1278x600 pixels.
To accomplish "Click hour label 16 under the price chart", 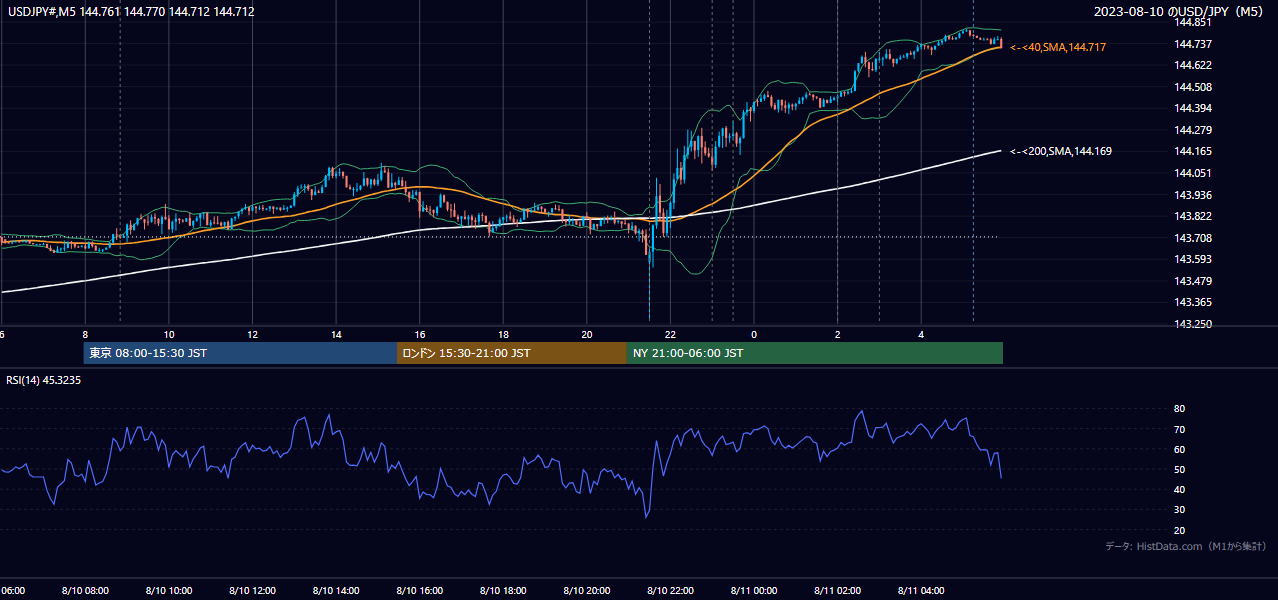I will click(x=420, y=335).
